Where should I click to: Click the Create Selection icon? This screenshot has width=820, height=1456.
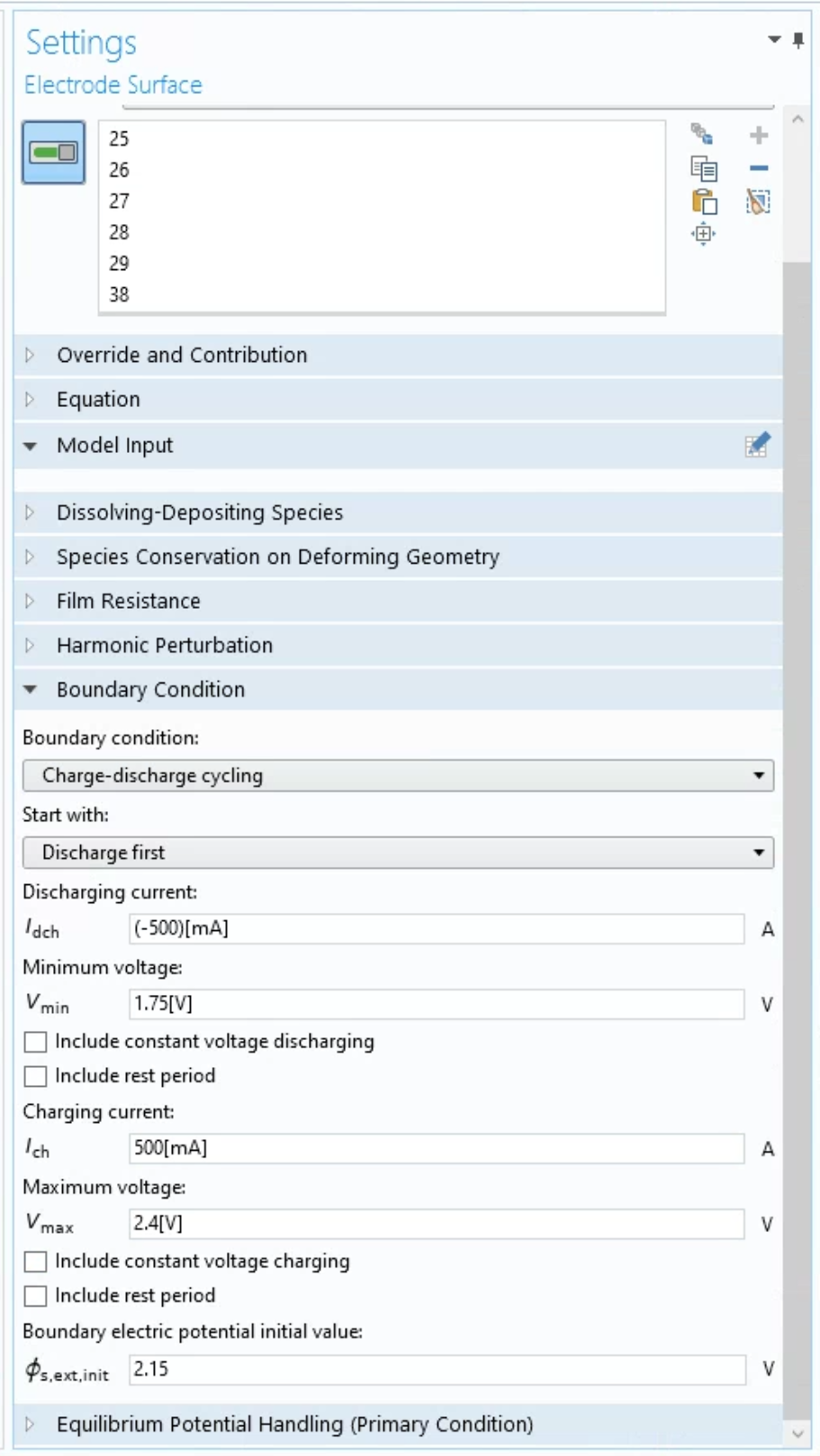click(702, 135)
